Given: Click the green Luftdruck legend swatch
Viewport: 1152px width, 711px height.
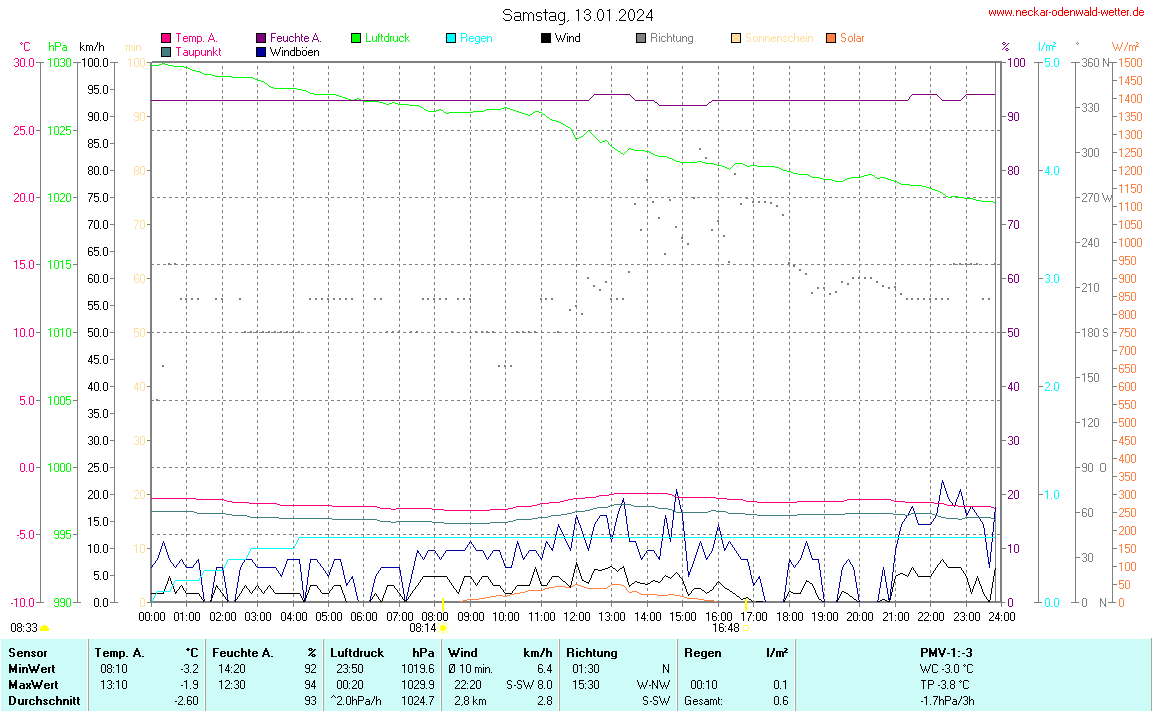Looking at the screenshot, I should pyautogui.click(x=356, y=38).
